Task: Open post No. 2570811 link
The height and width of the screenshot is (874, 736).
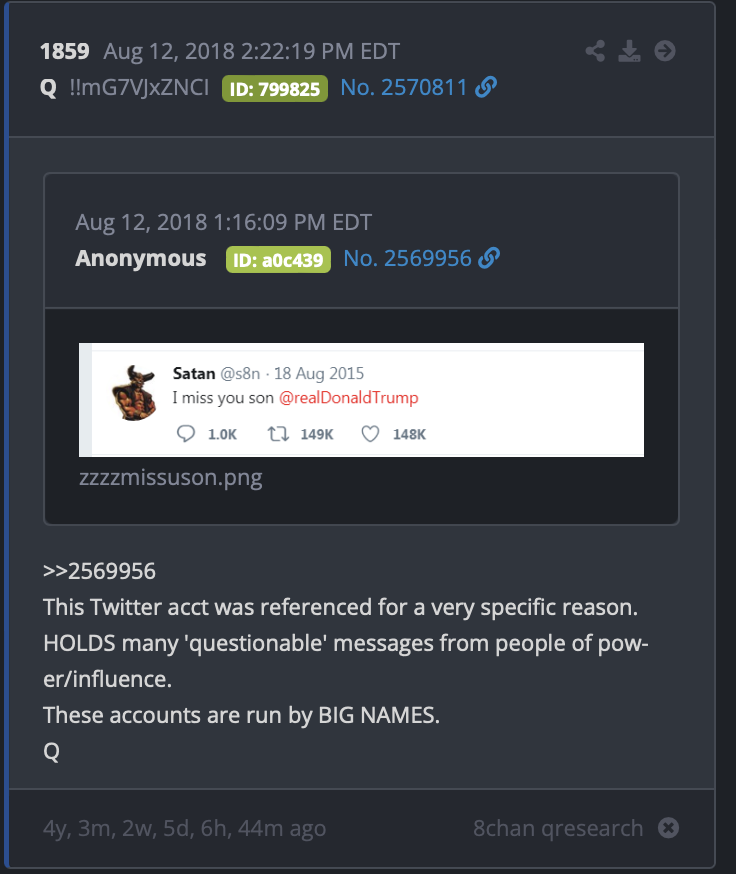Action: [404, 88]
